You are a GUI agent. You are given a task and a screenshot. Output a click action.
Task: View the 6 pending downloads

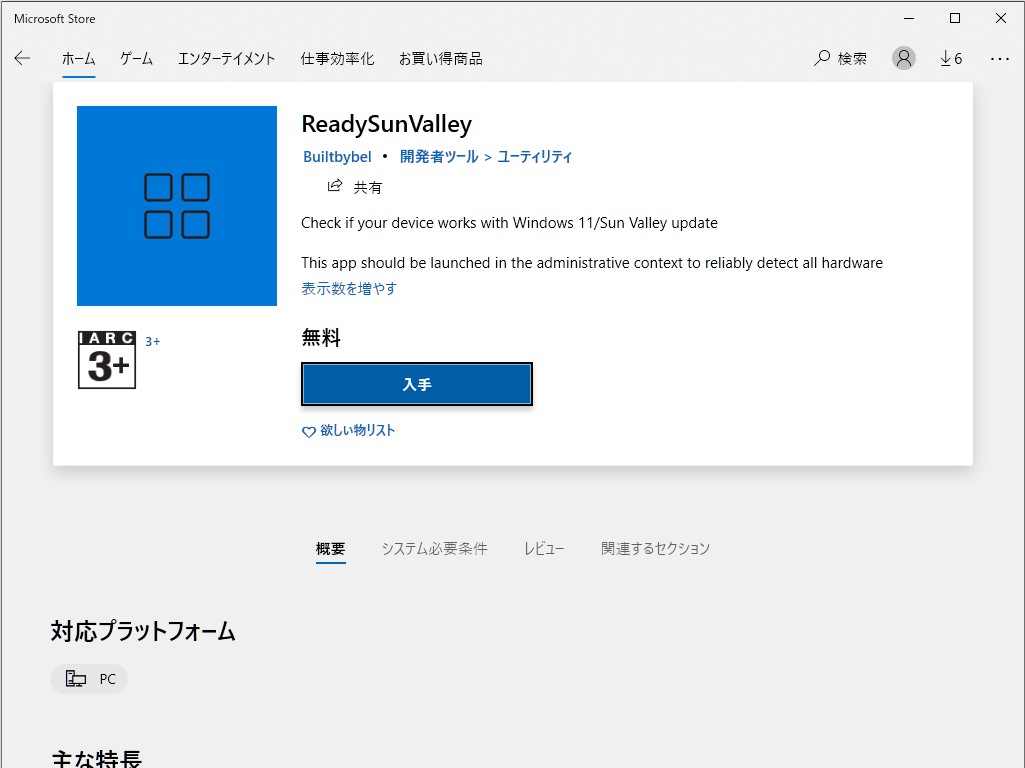949,58
